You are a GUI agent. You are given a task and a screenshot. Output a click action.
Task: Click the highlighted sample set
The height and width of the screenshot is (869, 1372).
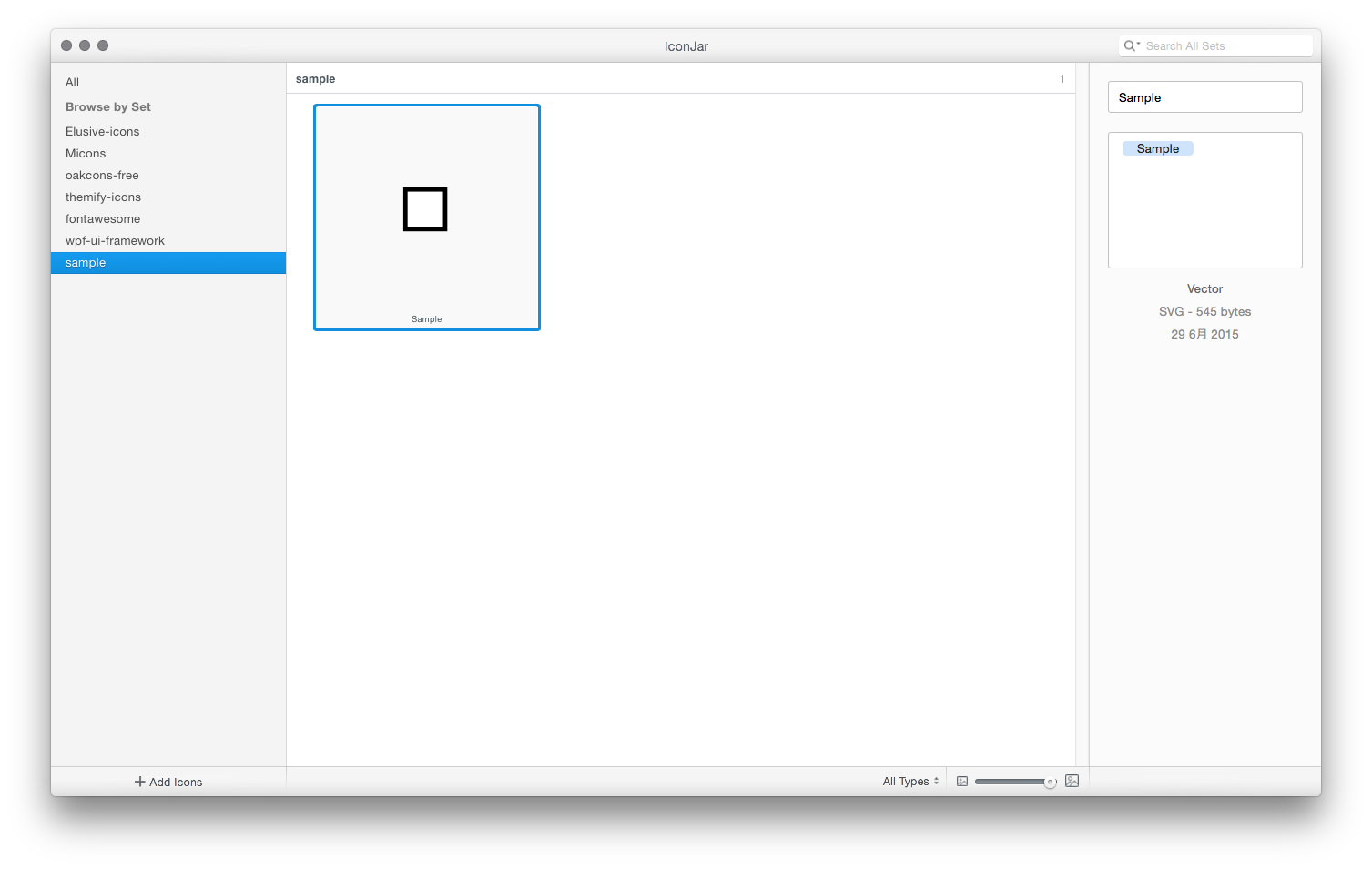pyautogui.click(x=86, y=263)
